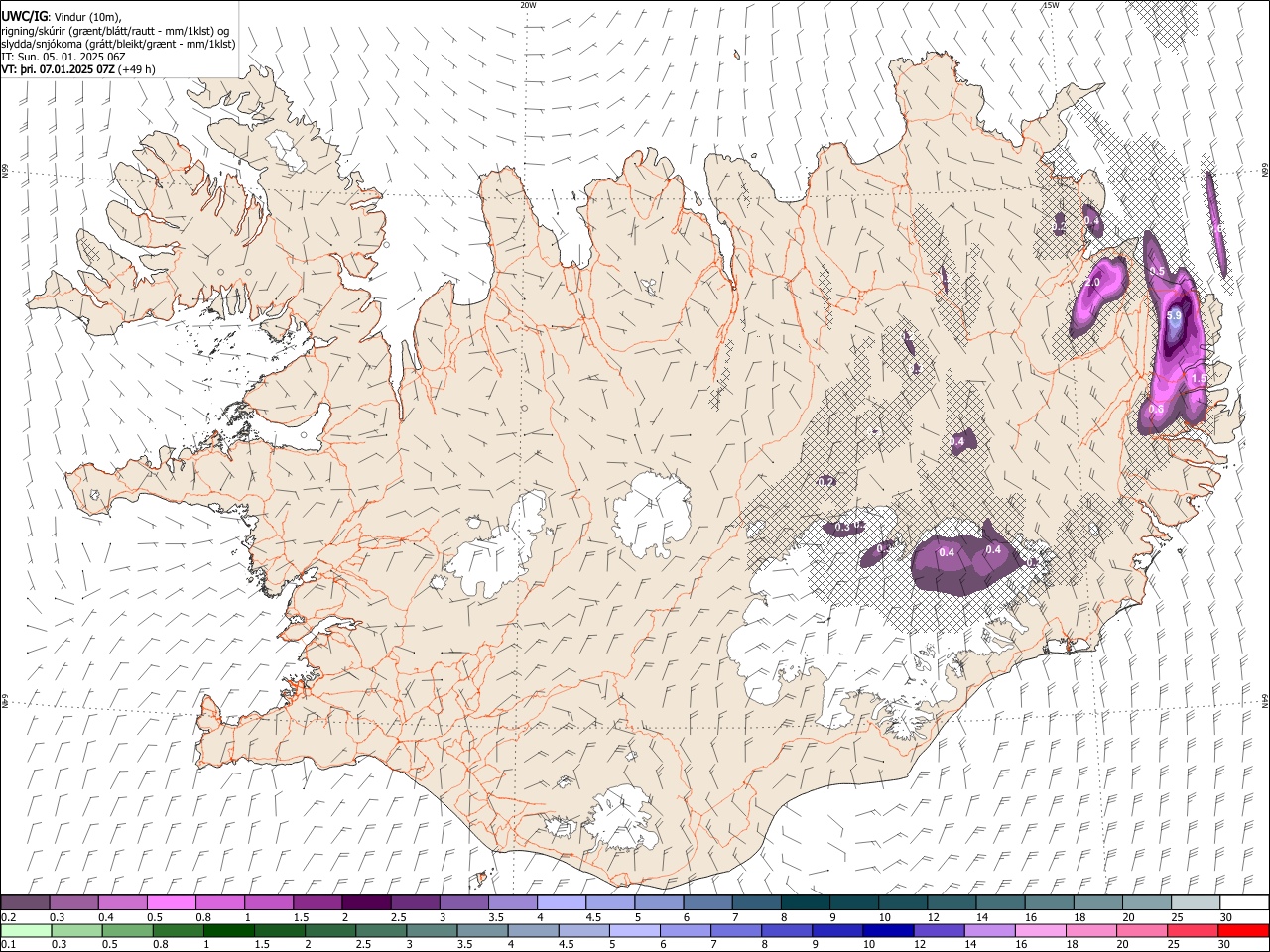Viewport: 1270px width, 952px height.
Task: Click the '64N' latitude label on right edge
Action: pos(1265,699)
